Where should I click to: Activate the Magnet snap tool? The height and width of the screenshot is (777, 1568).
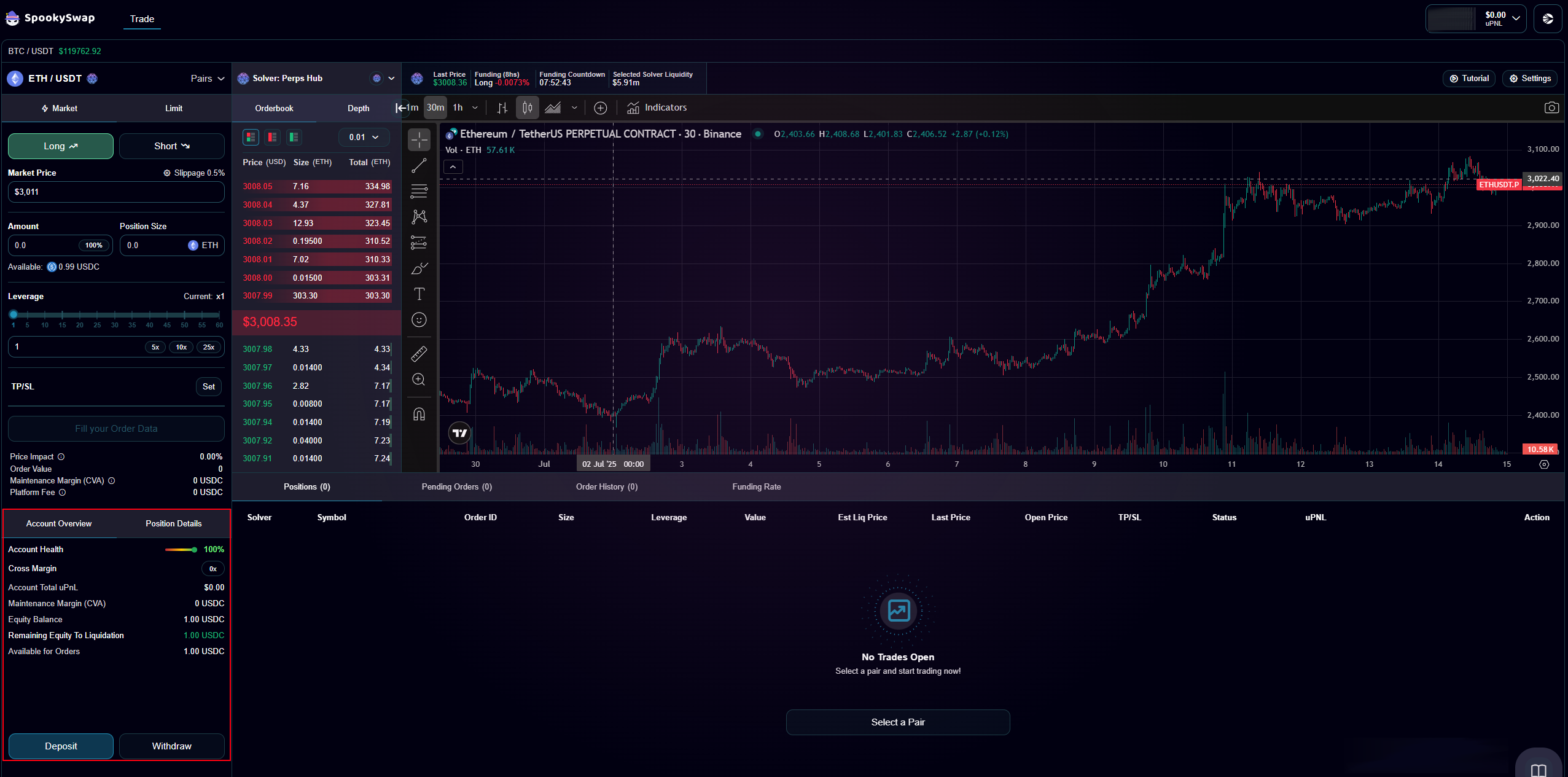419,414
